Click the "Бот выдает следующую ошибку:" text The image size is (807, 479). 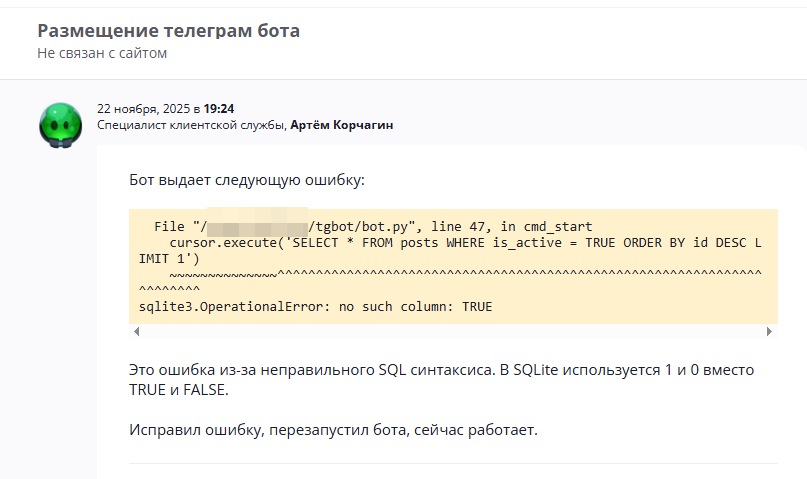(247, 181)
